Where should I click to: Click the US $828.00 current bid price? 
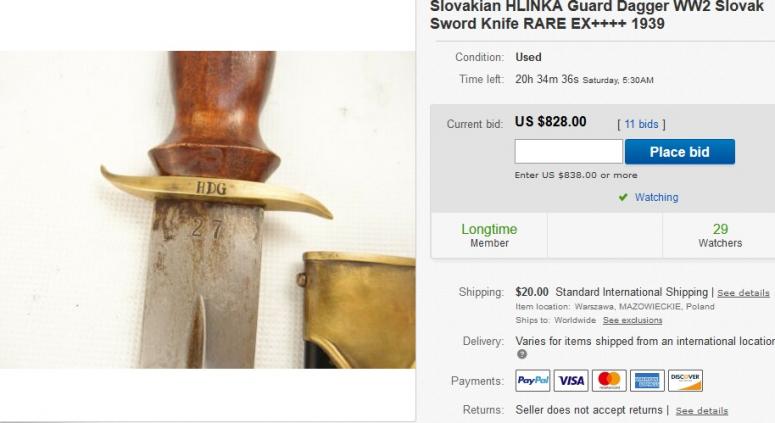point(551,122)
